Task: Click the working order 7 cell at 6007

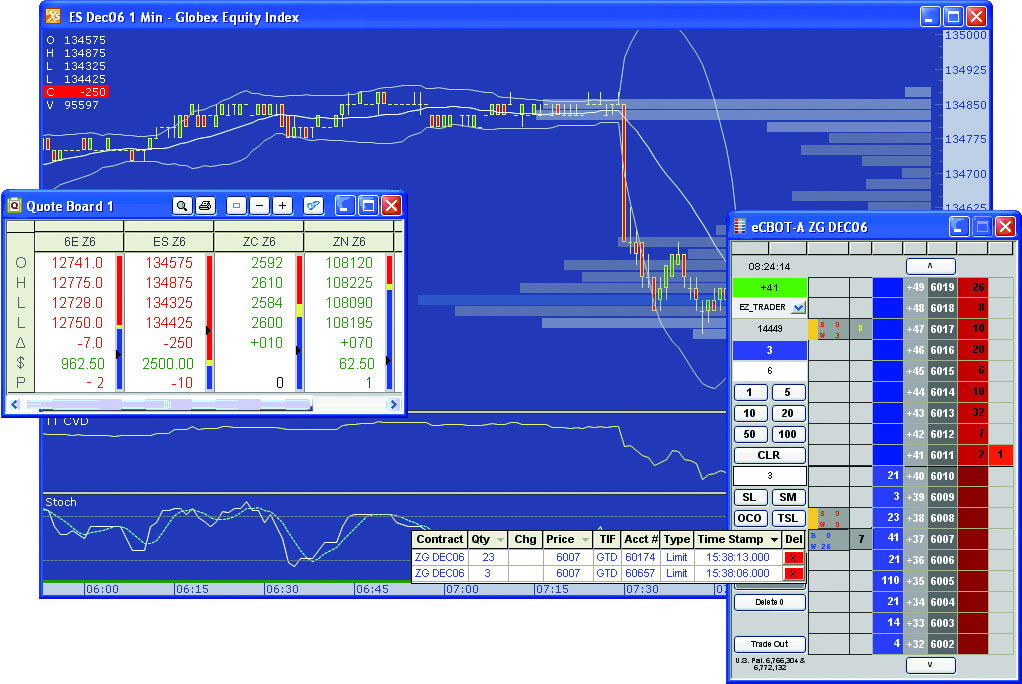Action: [x=861, y=539]
